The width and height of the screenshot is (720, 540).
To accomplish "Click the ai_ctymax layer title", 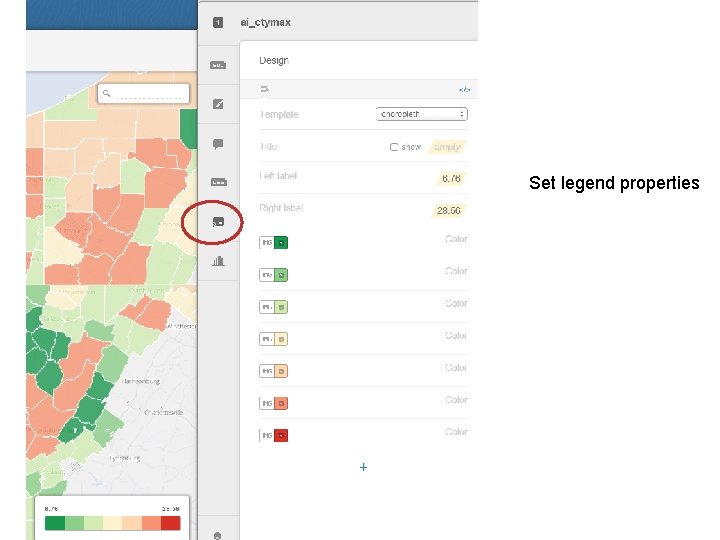I will (265, 22).
